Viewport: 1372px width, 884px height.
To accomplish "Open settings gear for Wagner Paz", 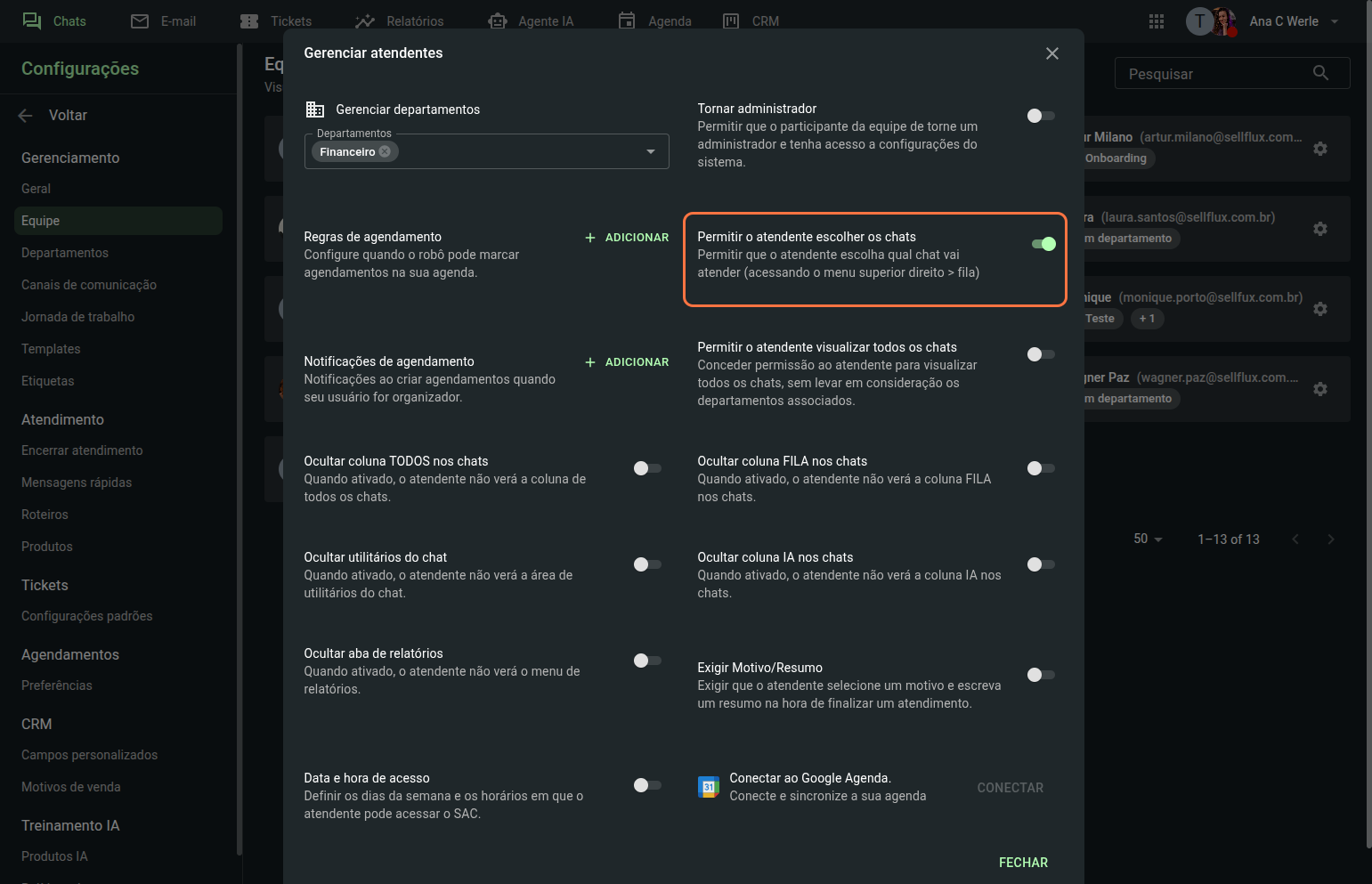I will pyautogui.click(x=1320, y=389).
